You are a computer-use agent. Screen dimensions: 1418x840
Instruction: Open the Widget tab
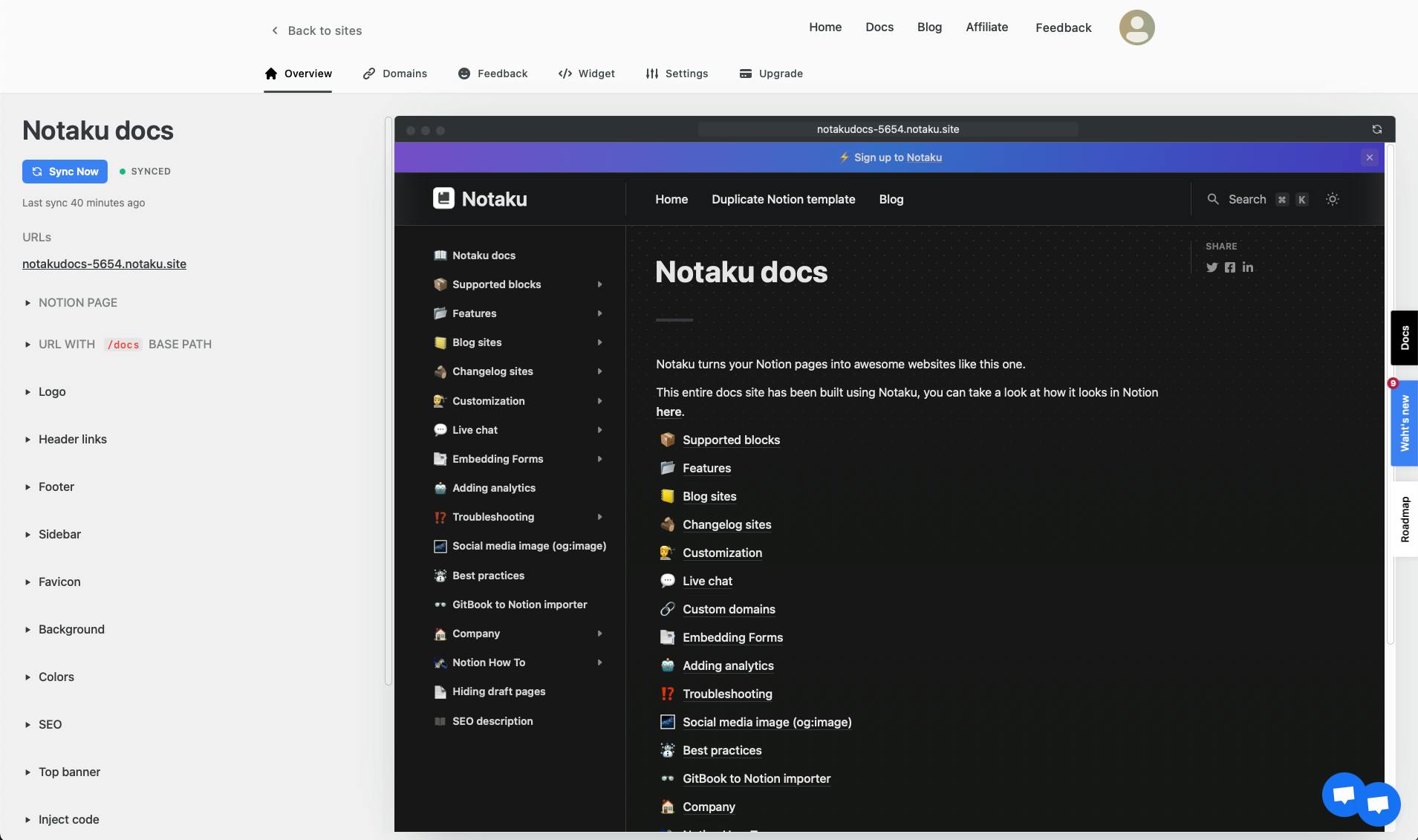coord(586,74)
